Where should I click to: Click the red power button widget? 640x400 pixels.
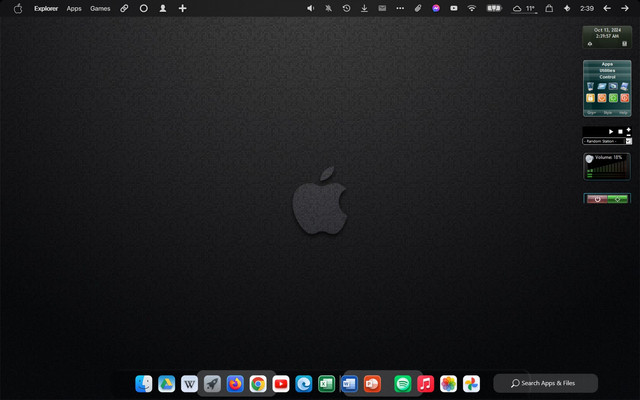tap(597, 199)
